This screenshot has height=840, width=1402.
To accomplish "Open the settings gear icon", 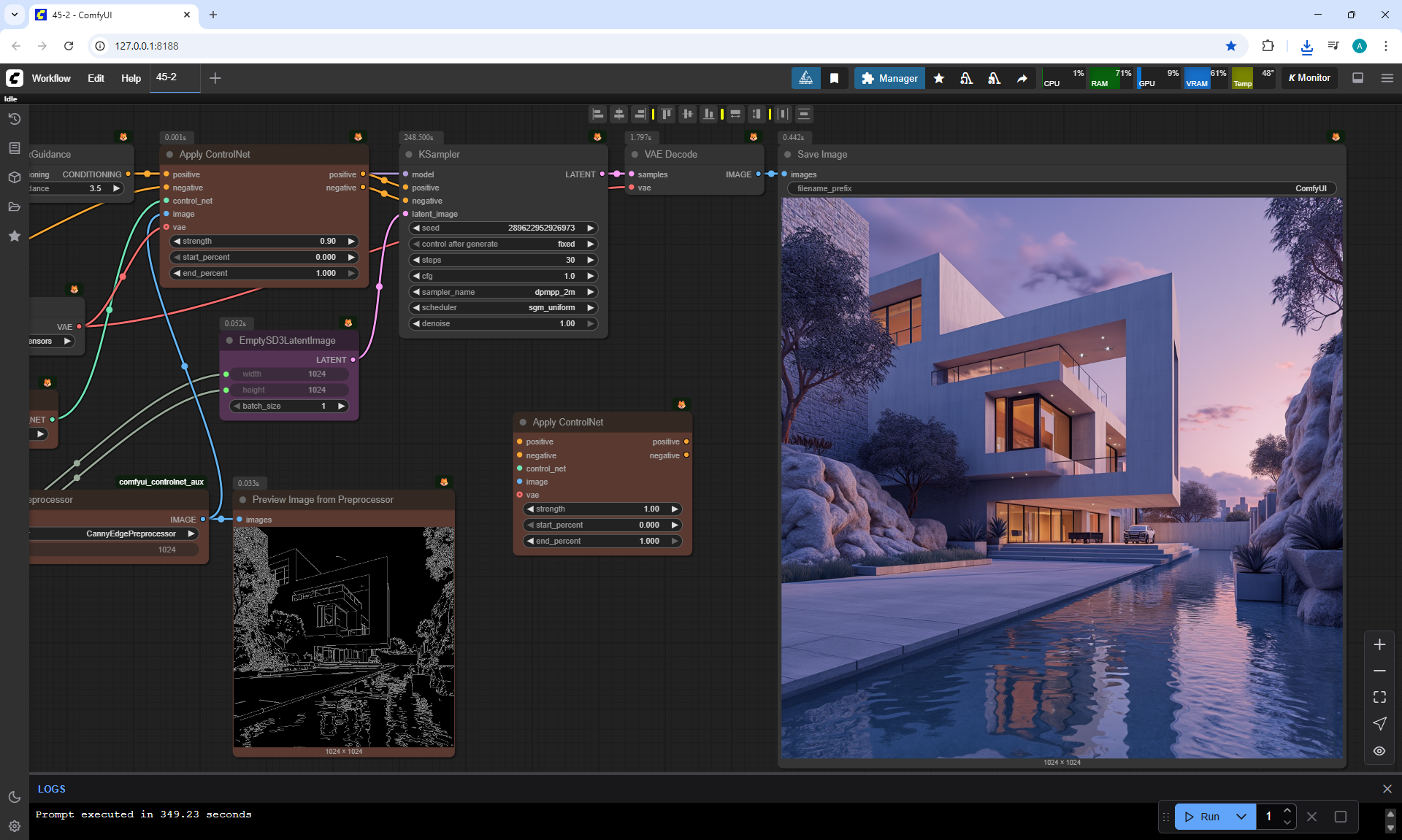I will (x=14, y=826).
